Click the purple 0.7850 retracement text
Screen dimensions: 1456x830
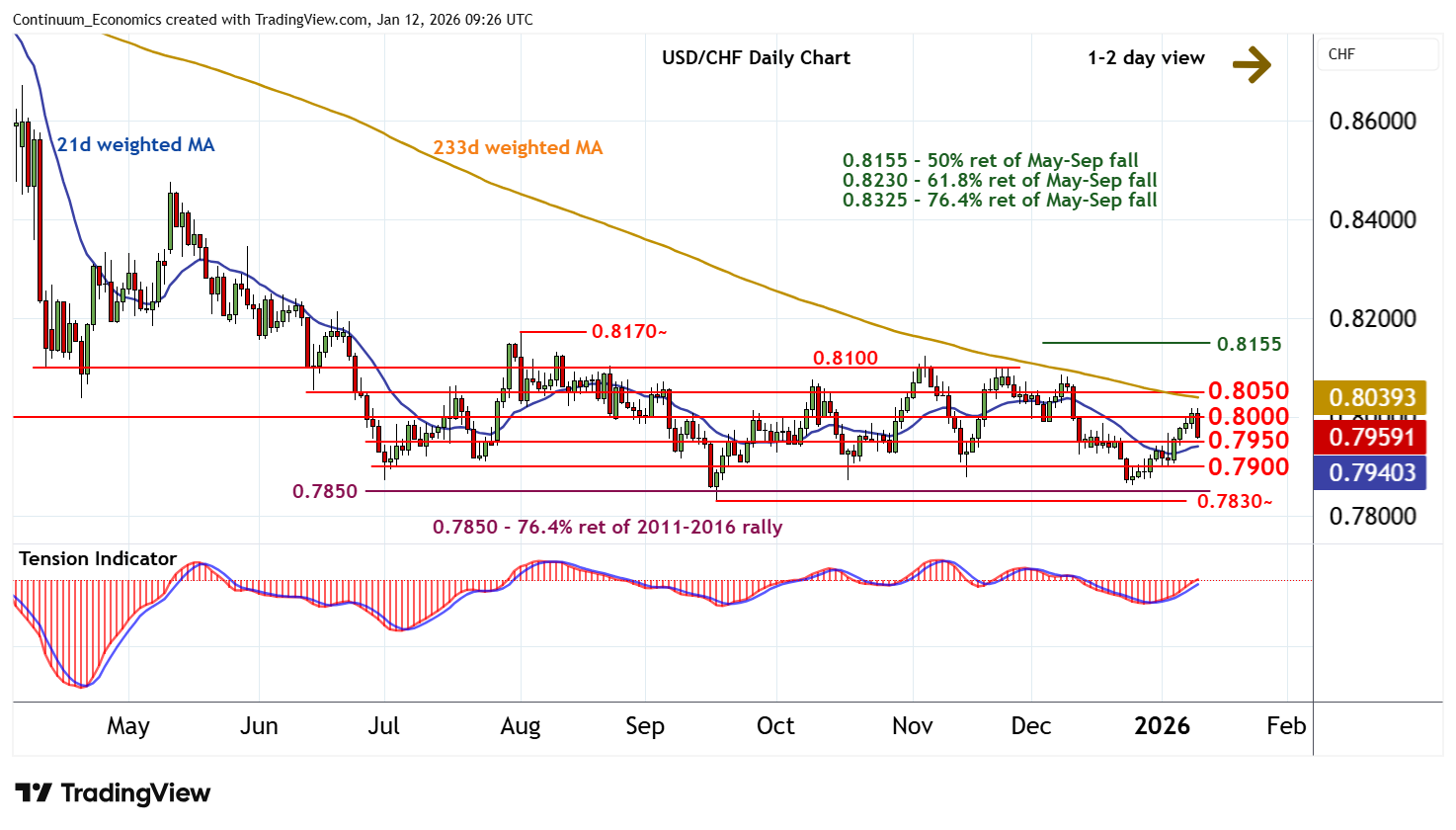click(607, 528)
